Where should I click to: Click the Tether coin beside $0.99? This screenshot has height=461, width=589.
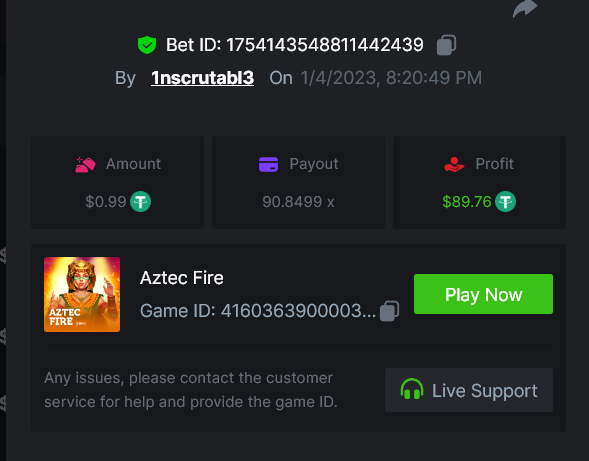(140, 202)
